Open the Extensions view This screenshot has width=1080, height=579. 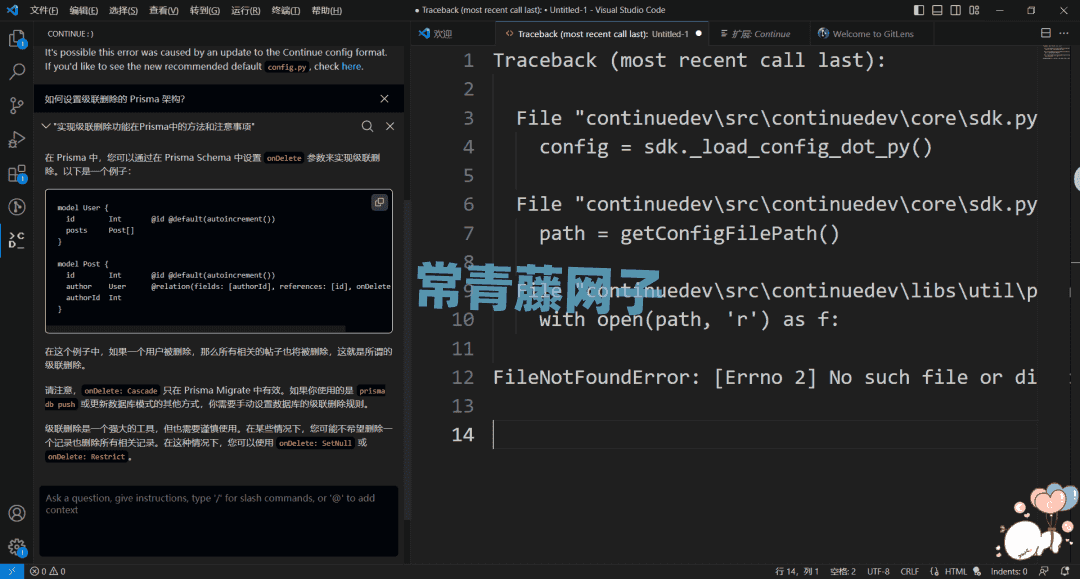point(17,173)
